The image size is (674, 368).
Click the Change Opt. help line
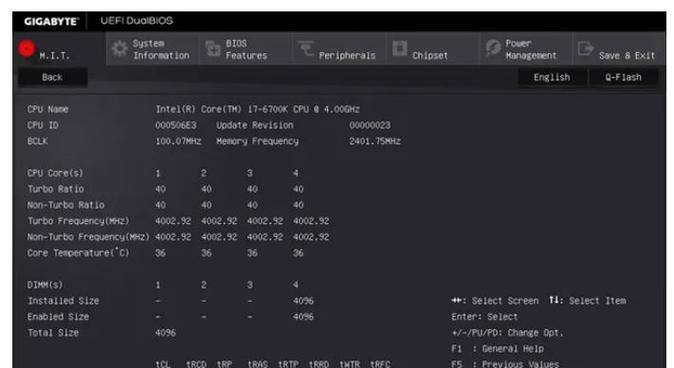[x=507, y=332]
